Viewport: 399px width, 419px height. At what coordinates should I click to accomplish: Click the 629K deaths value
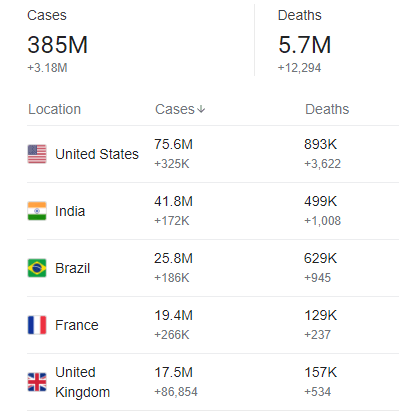coord(320,258)
